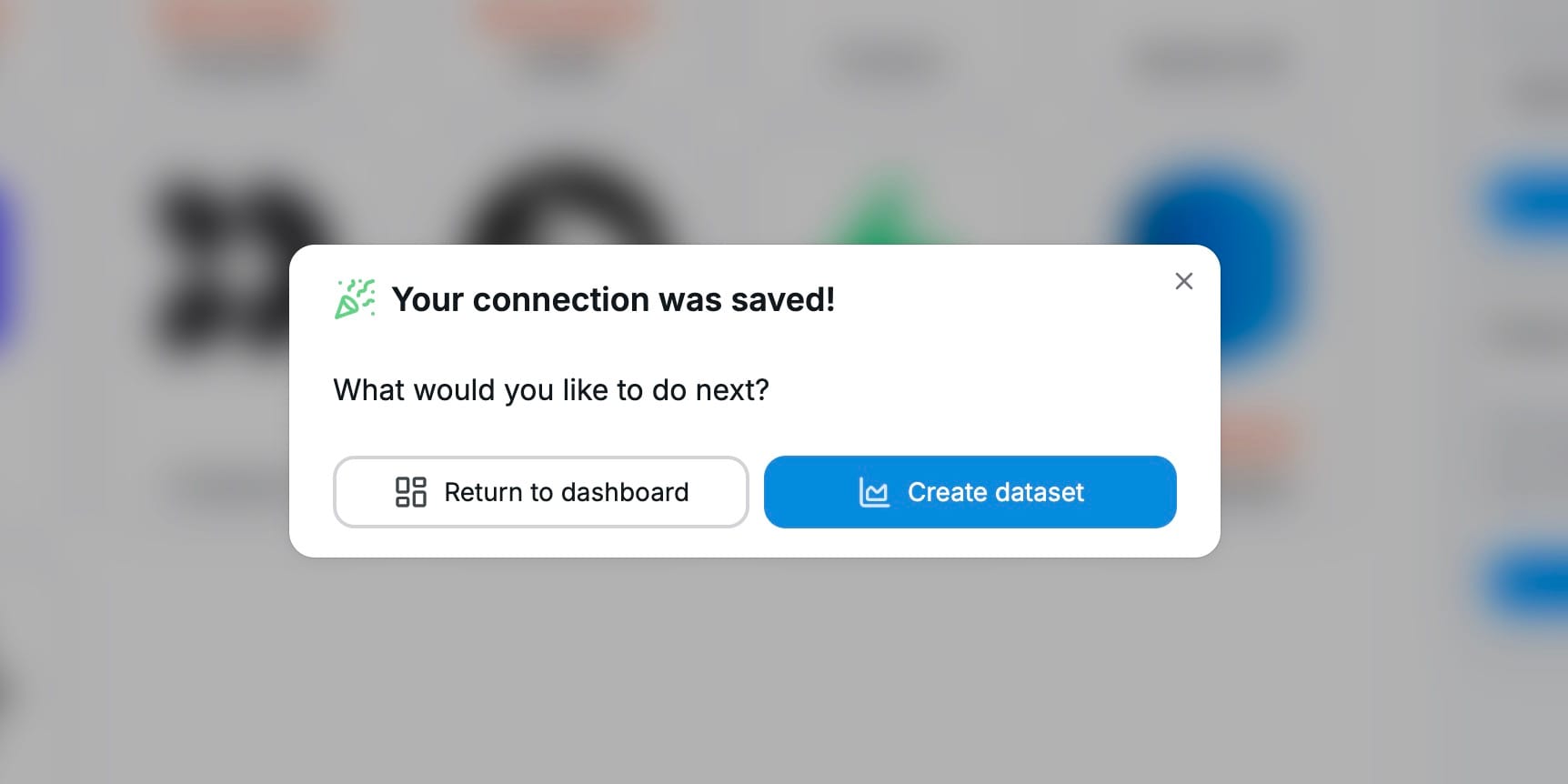Click the chart icon in Create dataset
This screenshot has height=784, width=1568.
(x=874, y=492)
